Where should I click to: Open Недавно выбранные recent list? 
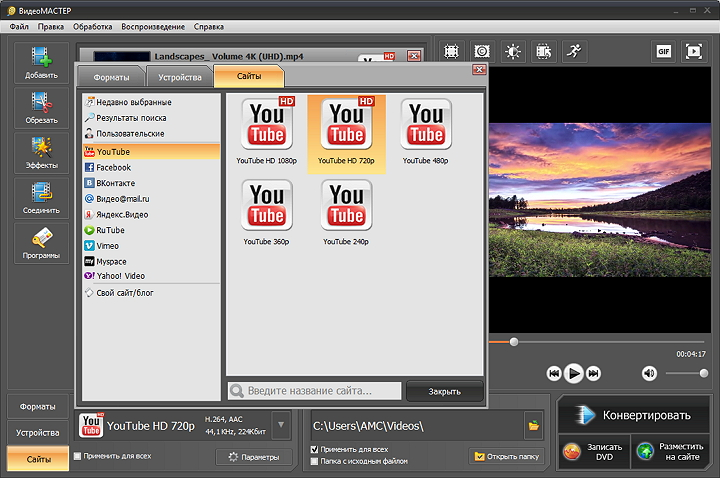[152, 102]
